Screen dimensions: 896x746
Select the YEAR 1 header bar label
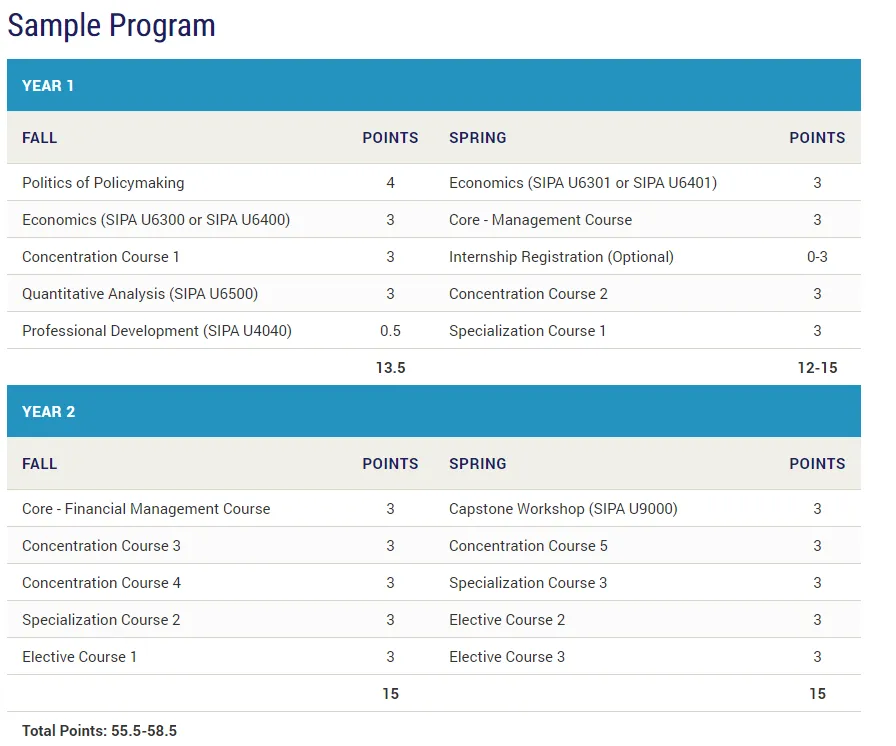coord(48,86)
